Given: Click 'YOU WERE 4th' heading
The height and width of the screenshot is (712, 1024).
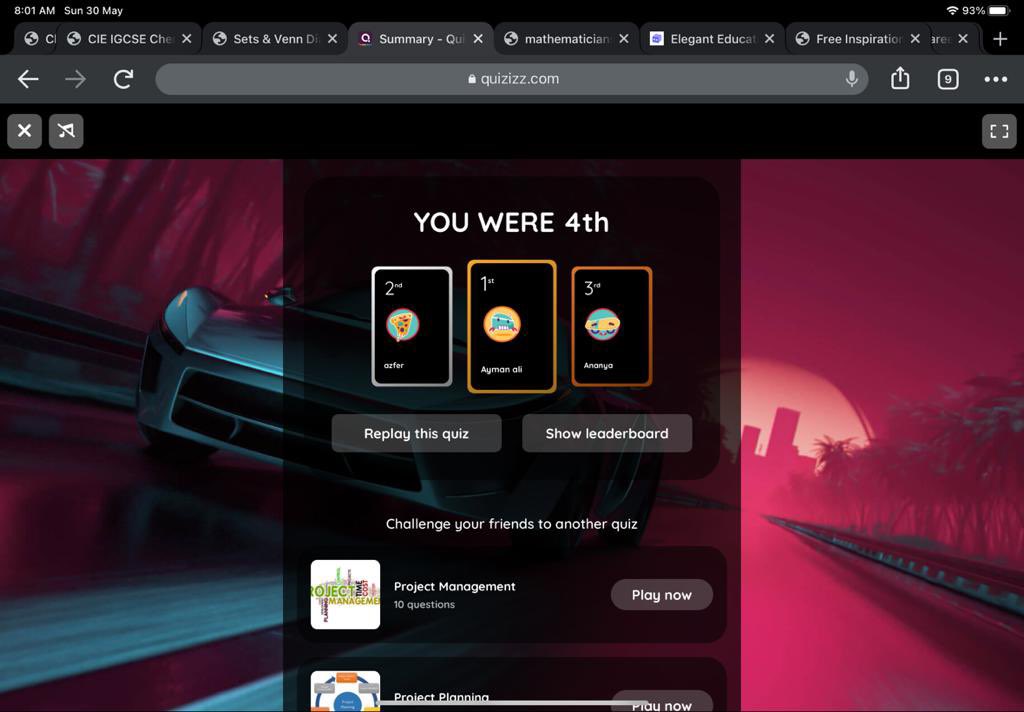Looking at the screenshot, I should (511, 223).
